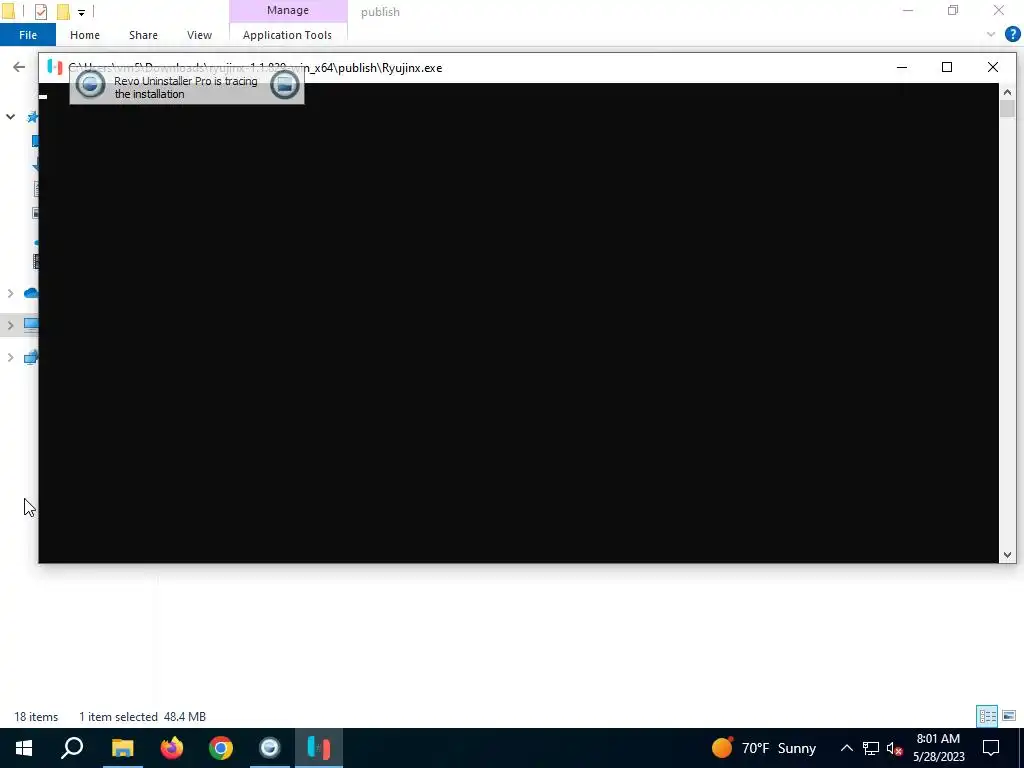This screenshot has width=1024, height=768.
Task: Click console scrollbar down arrow
Action: [1007, 554]
